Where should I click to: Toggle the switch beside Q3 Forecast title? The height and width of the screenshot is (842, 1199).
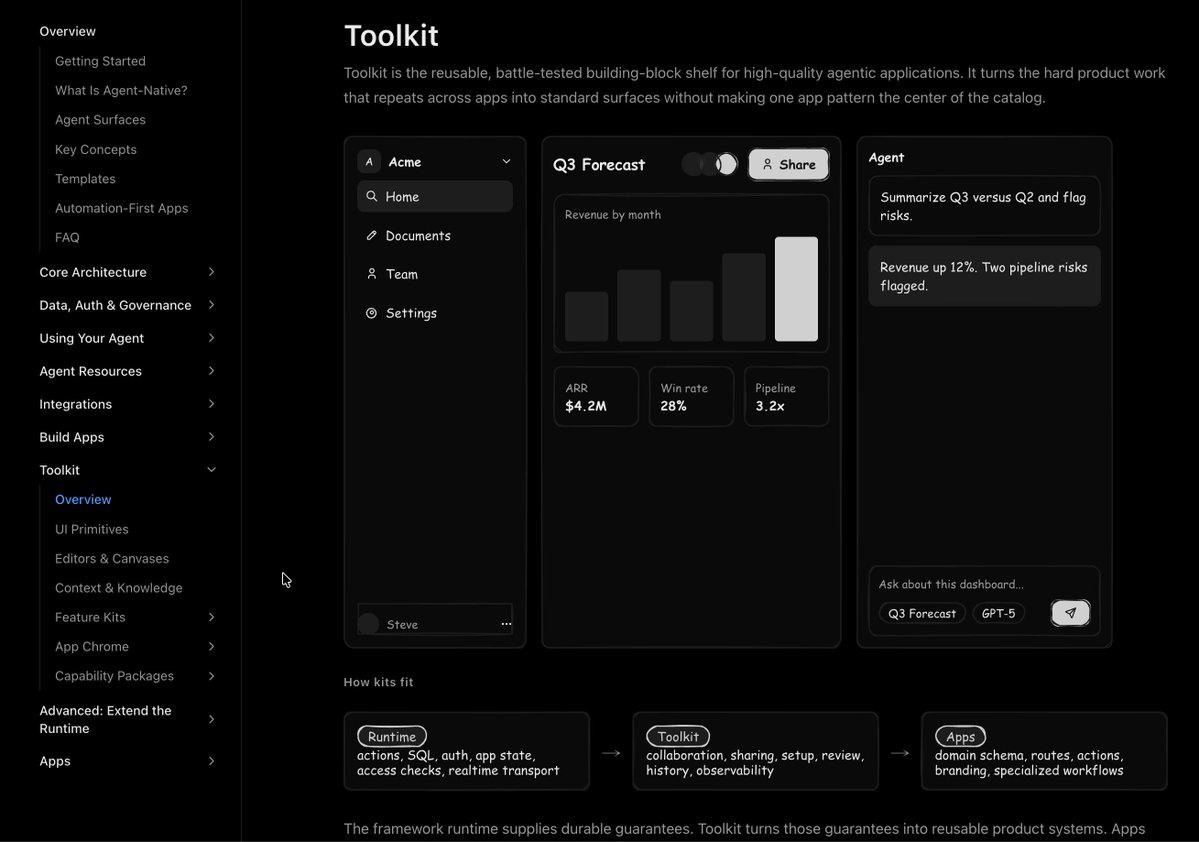[x=710, y=164]
